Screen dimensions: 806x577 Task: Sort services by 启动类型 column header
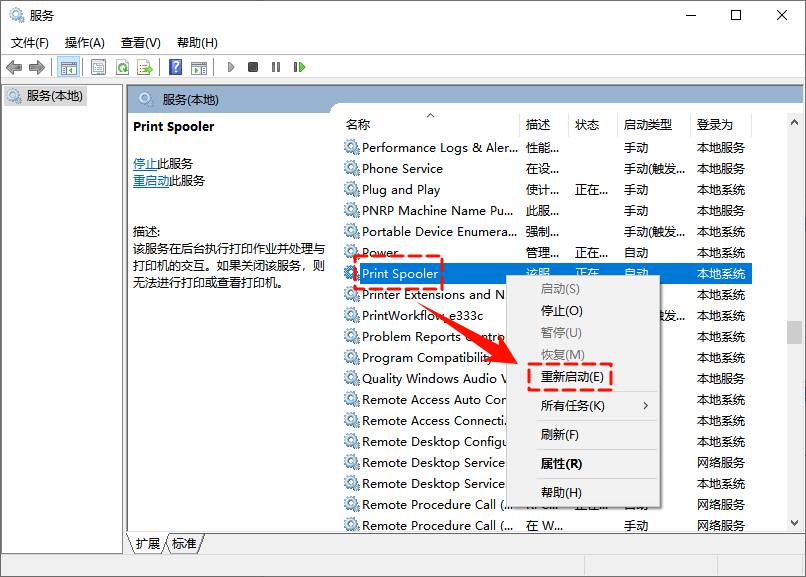click(648, 125)
